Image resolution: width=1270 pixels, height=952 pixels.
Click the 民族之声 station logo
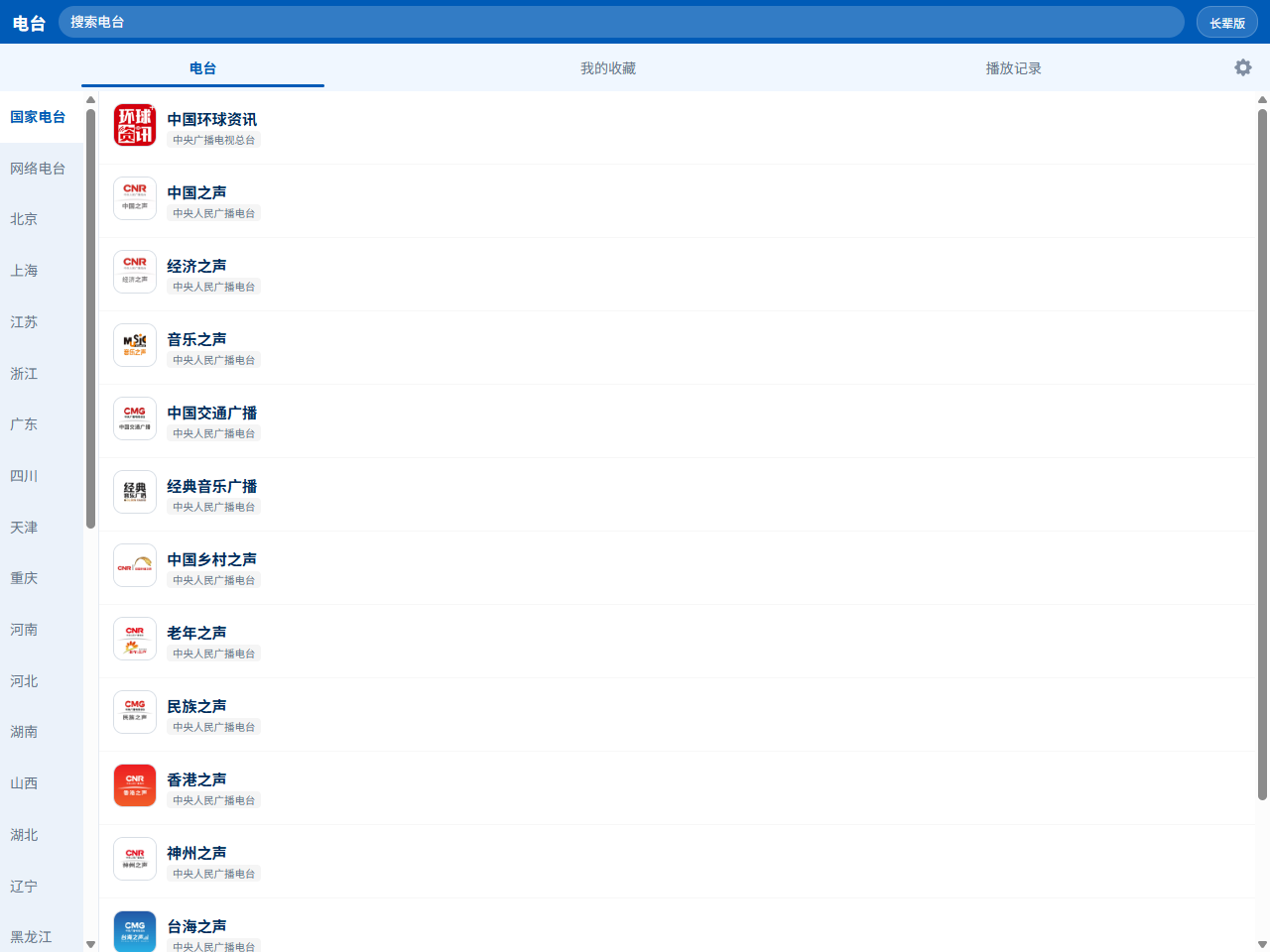(x=135, y=712)
